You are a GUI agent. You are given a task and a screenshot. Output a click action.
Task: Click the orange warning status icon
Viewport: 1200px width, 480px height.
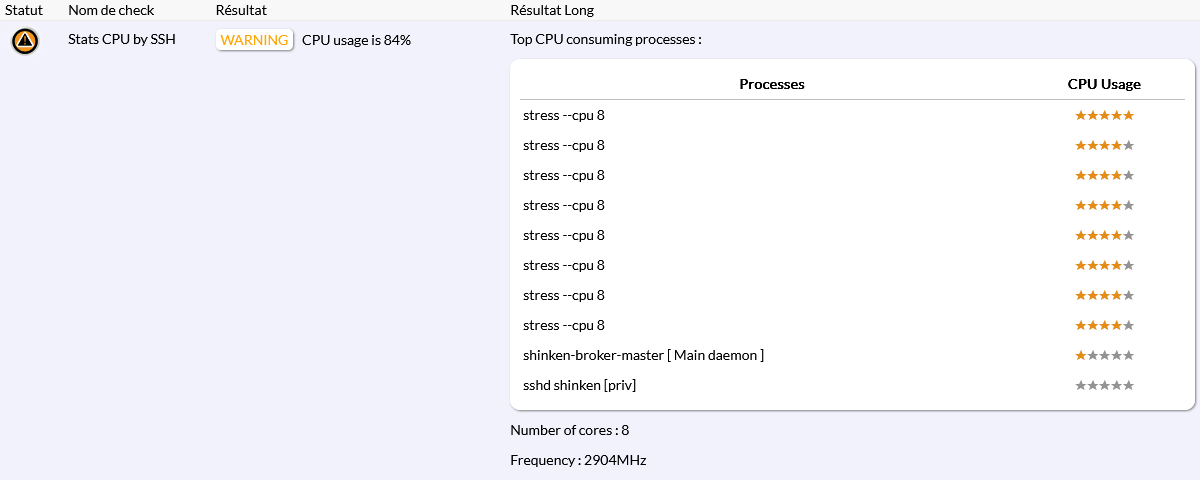pyautogui.click(x=25, y=41)
